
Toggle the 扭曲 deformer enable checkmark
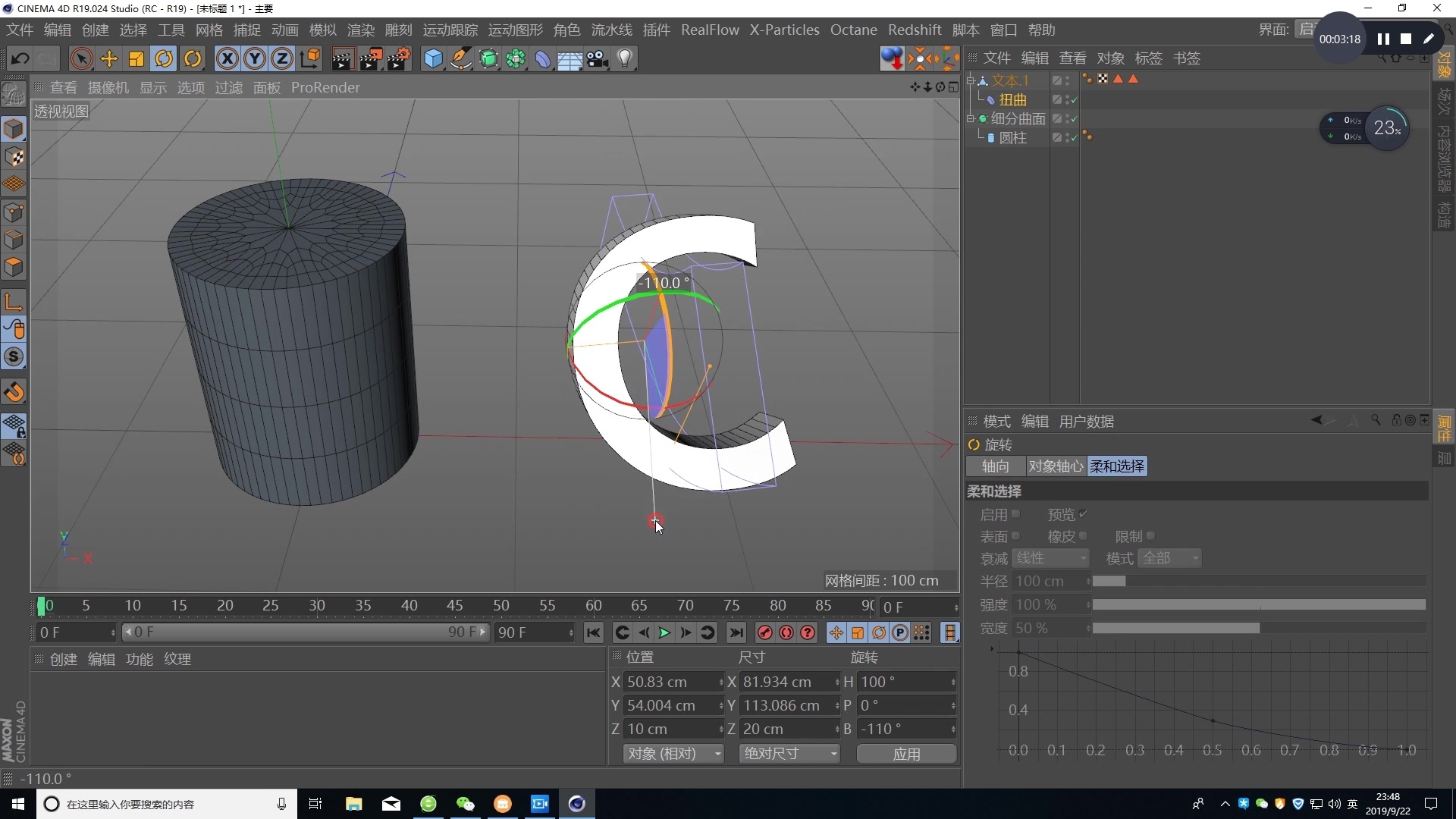click(x=1074, y=99)
